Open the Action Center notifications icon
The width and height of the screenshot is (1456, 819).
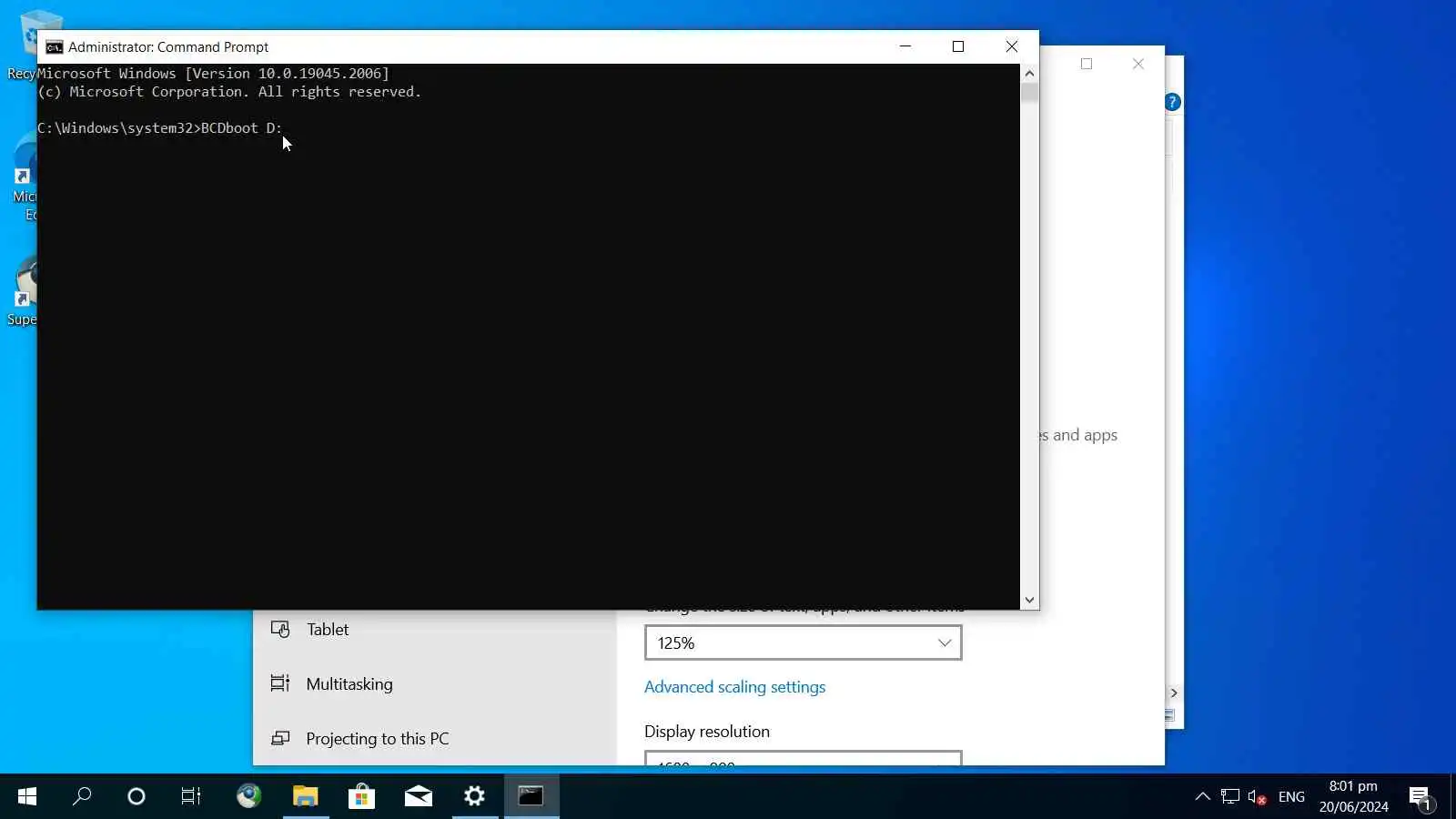pyautogui.click(x=1421, y=797)
